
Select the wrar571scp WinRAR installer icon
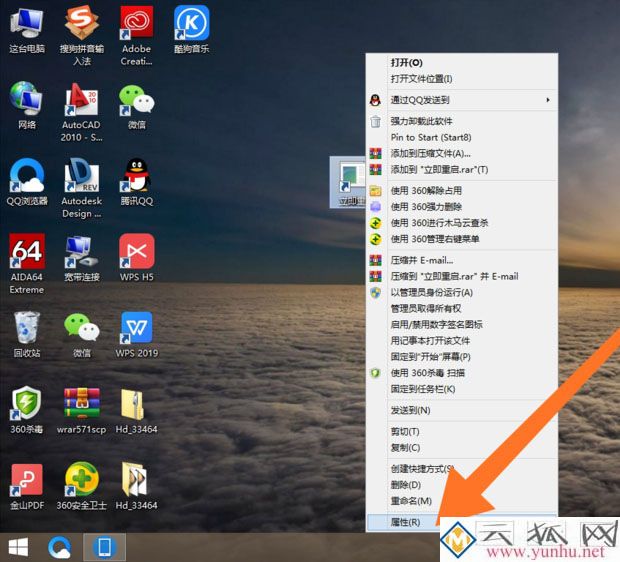coord(81,411)
